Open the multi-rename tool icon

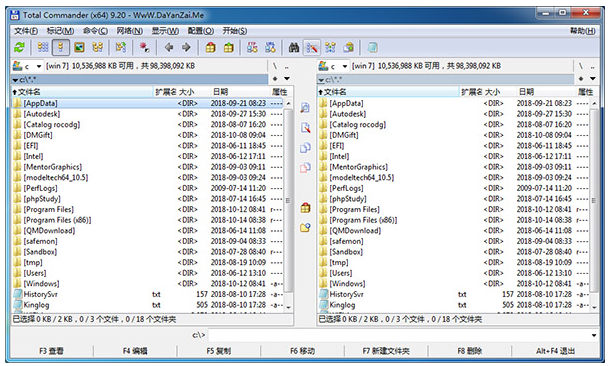click(x=312, y=48)
